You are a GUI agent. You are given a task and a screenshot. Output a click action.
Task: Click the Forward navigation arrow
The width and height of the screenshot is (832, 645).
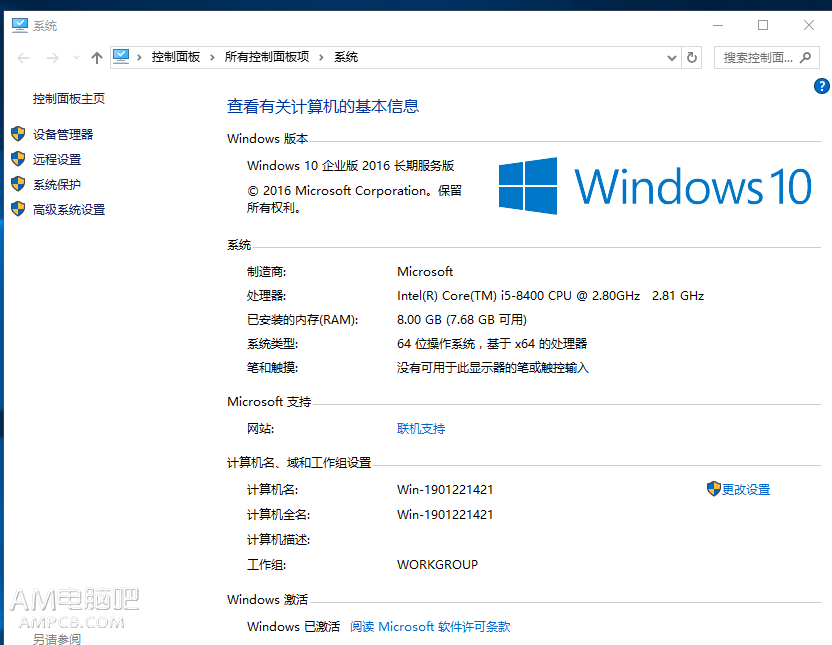point(53,58)
